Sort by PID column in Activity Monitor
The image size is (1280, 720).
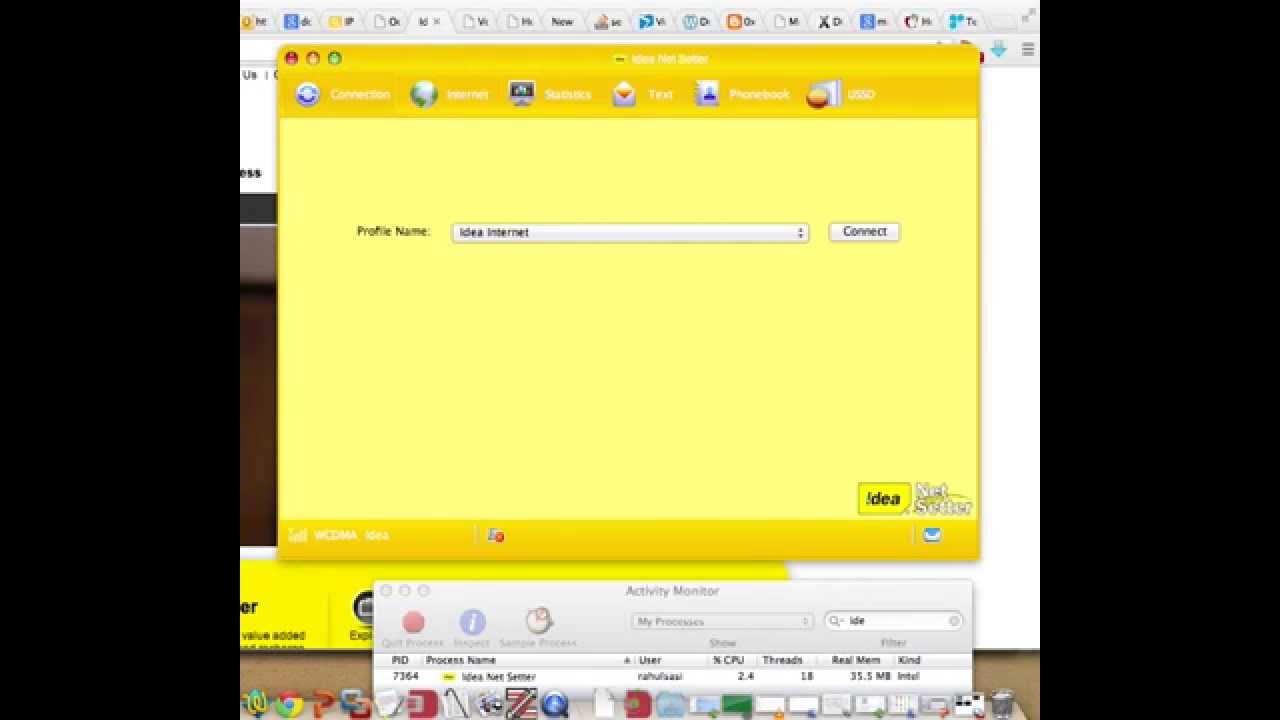pyautogui.click(x=400, y=660)
